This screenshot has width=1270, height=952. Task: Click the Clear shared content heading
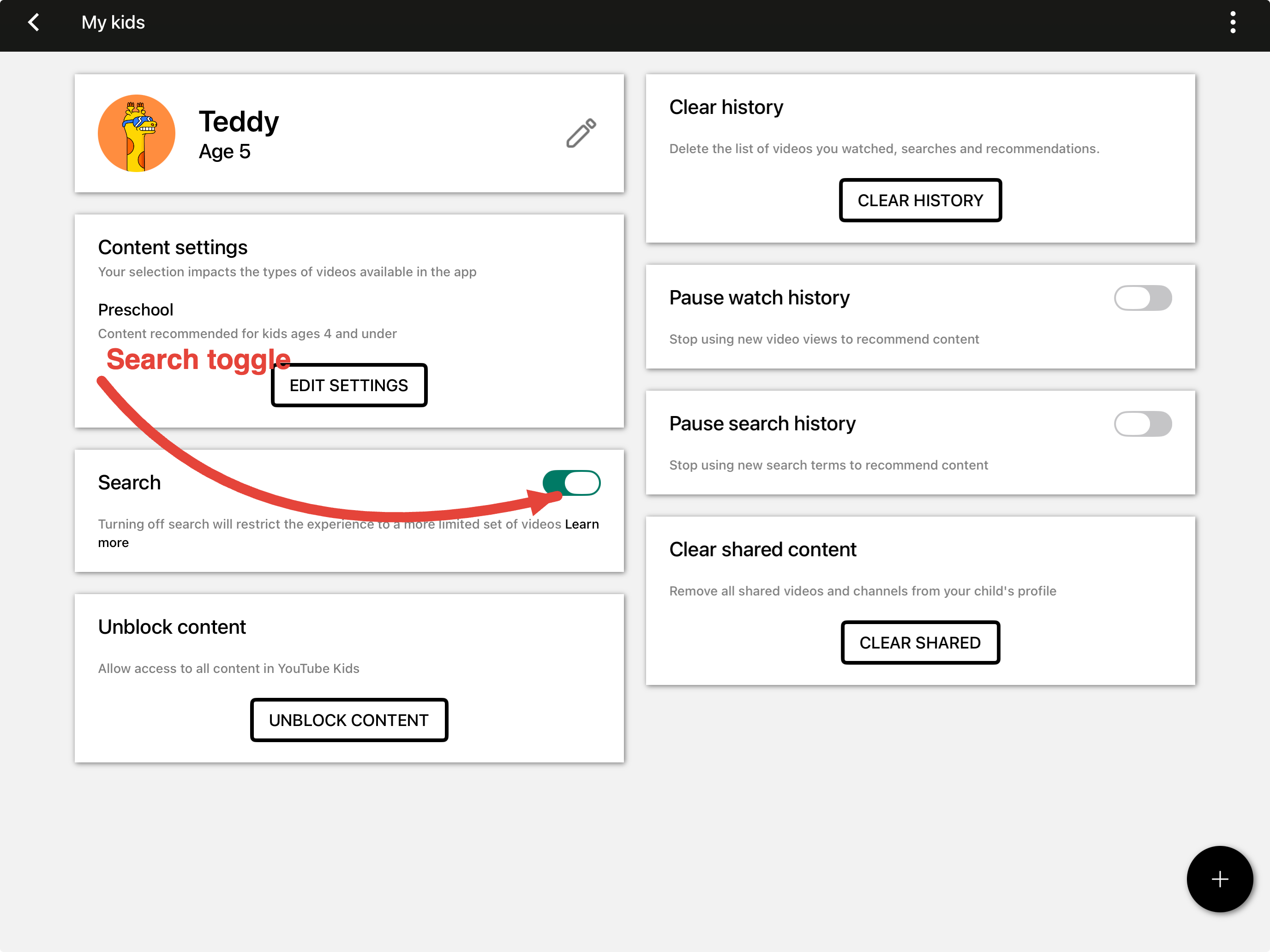[x=762, y=550]
